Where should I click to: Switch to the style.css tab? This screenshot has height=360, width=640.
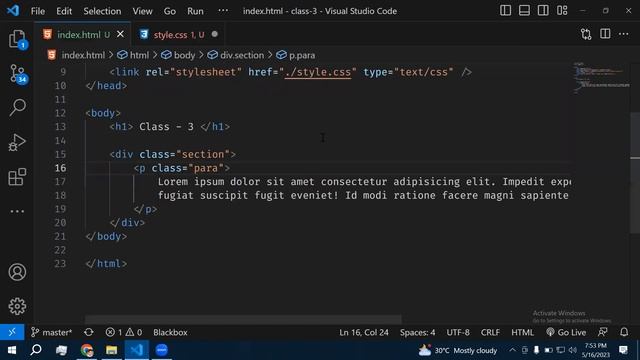pos(179,35)
